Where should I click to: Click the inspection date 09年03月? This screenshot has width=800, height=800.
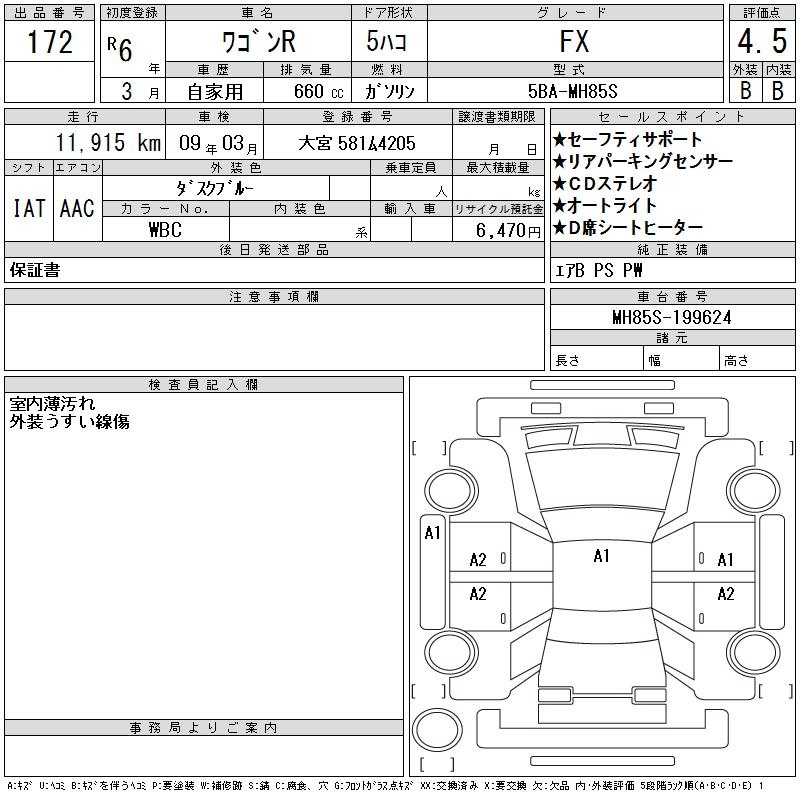(218, 144)
